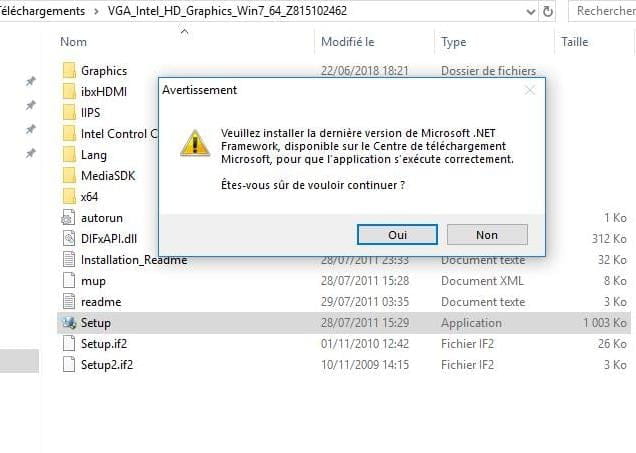Sort files by the Nom column header
The height and width of the screenshot is (453, 636).
pos(73,42)
